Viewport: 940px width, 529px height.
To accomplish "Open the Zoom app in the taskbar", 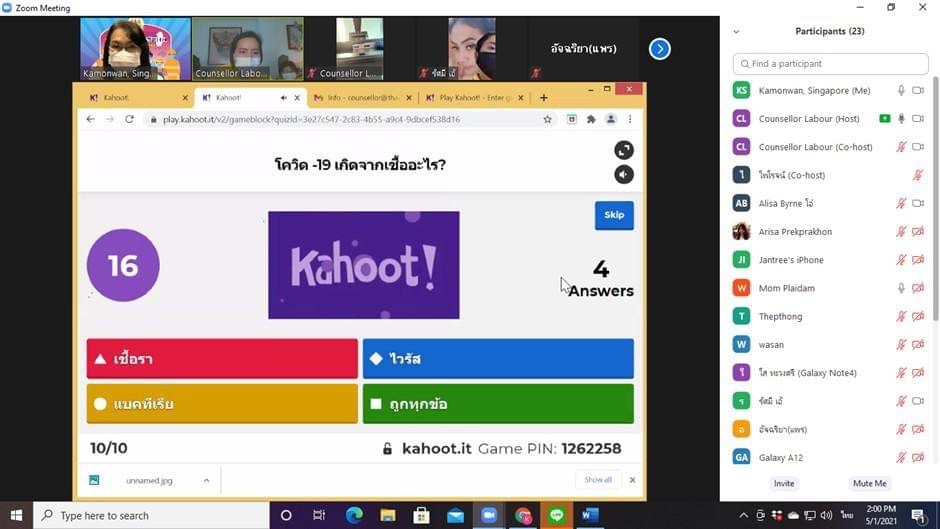I will click(x=489, y=515).
